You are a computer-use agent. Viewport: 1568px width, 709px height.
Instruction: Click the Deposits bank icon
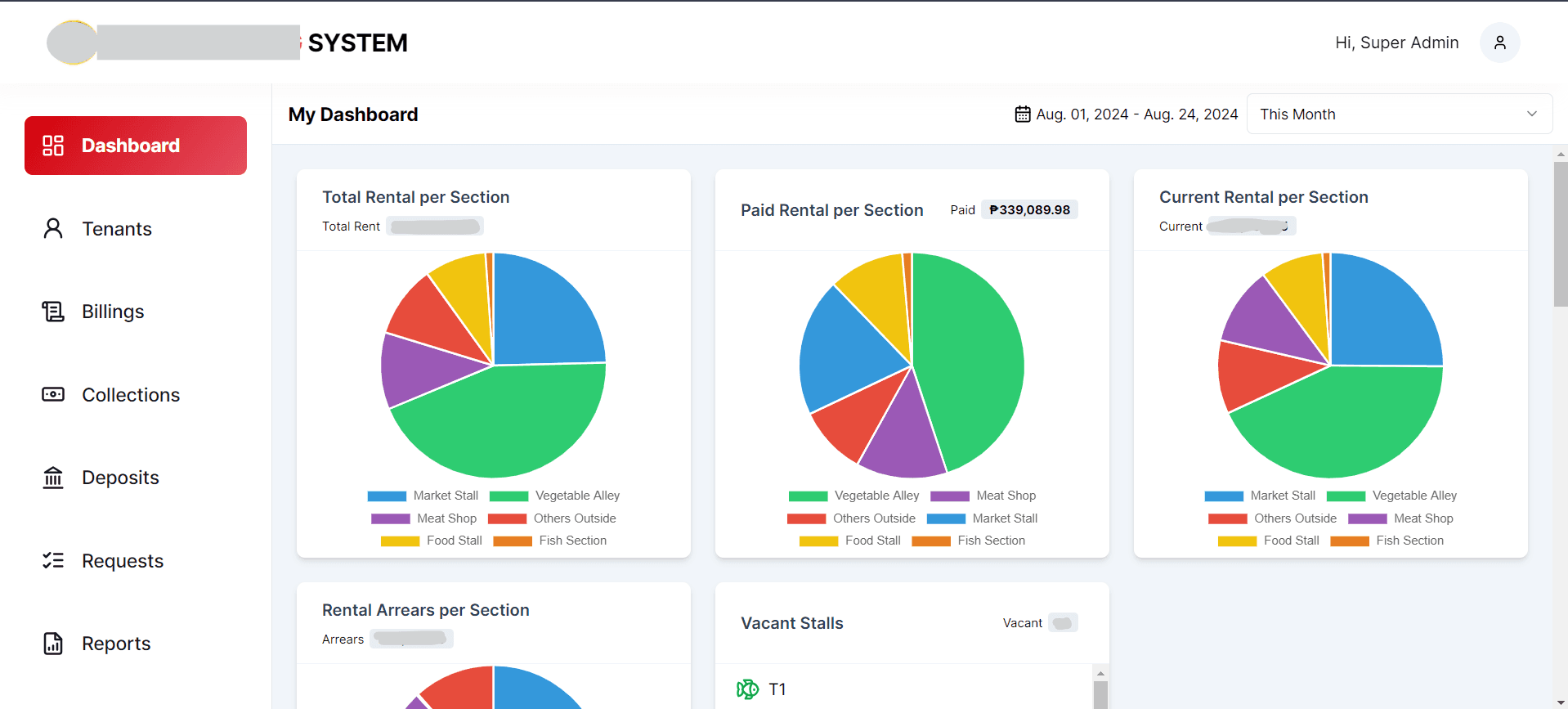[x=53, y=477]
